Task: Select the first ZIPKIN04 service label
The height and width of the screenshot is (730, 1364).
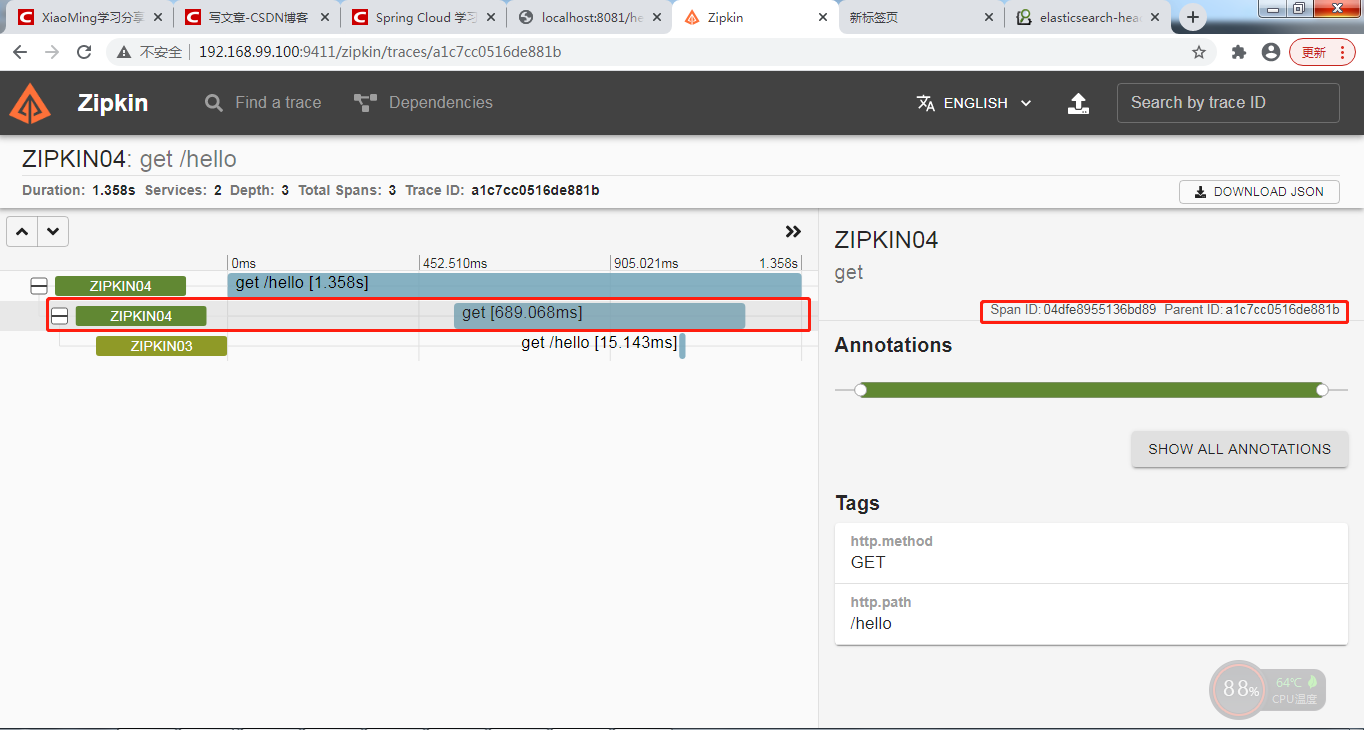Action: [120, 286]
